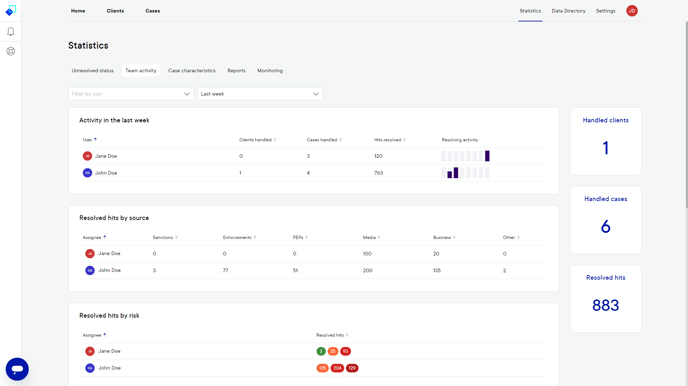Click Jane Doe's red 93 risk badge
688x386 pixels.
(345, 351)
